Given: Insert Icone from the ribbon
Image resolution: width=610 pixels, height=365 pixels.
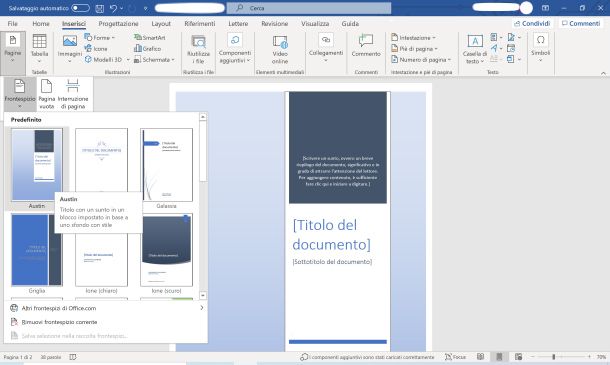Looking at the screenshot, I should pyautogui.click(x=96, y=49).
